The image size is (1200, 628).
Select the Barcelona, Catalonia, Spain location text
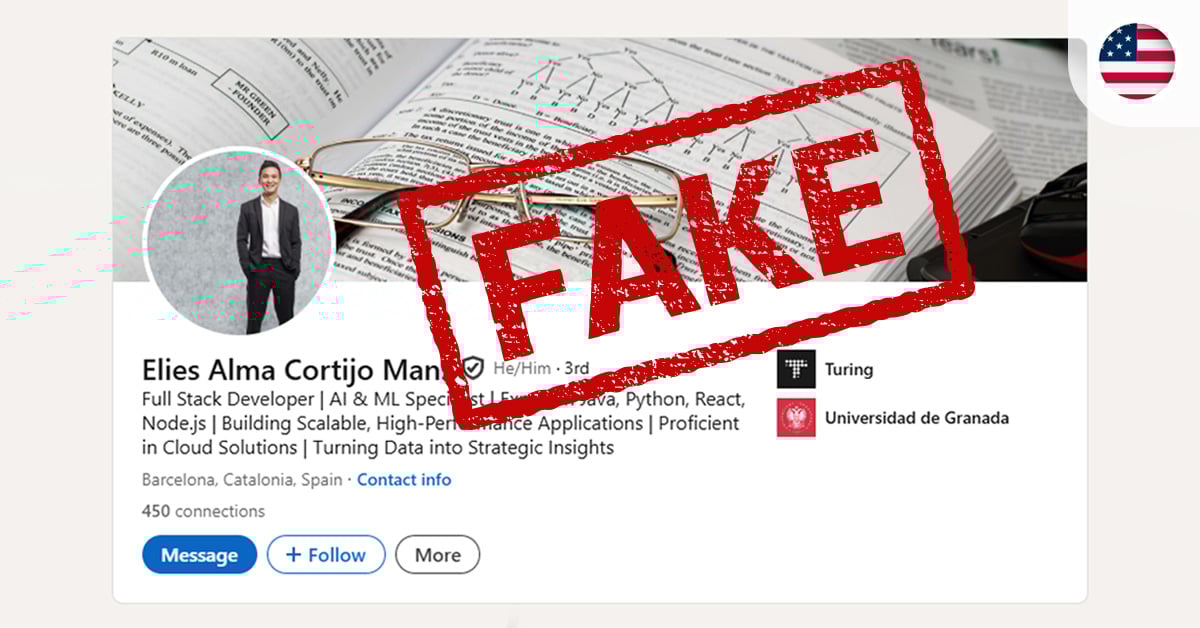pos(242,480)
